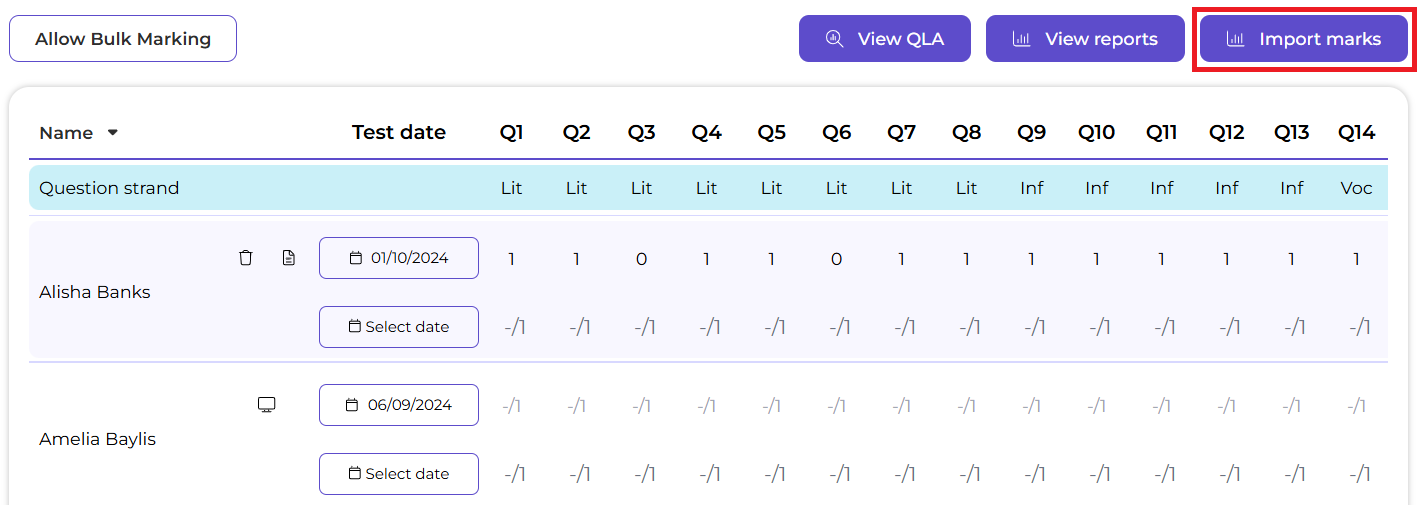Screen dimensions: 1426x513
Task: Click the chart icon on View reports
Action: click(1021, 39)
